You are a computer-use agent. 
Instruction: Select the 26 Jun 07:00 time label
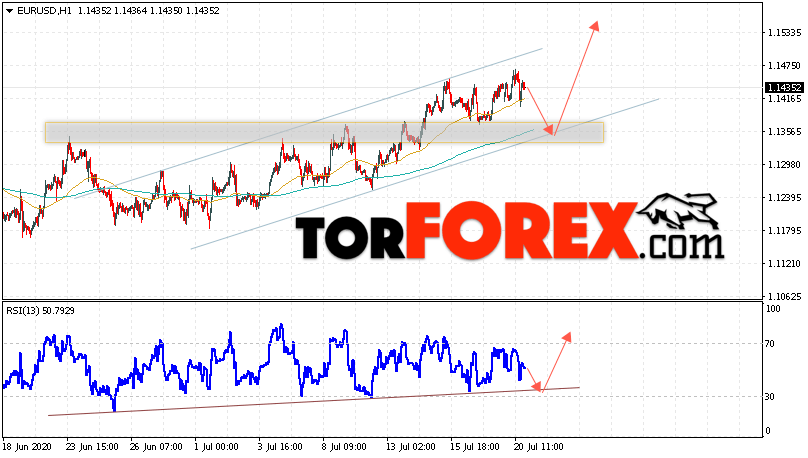coord(156,447)
